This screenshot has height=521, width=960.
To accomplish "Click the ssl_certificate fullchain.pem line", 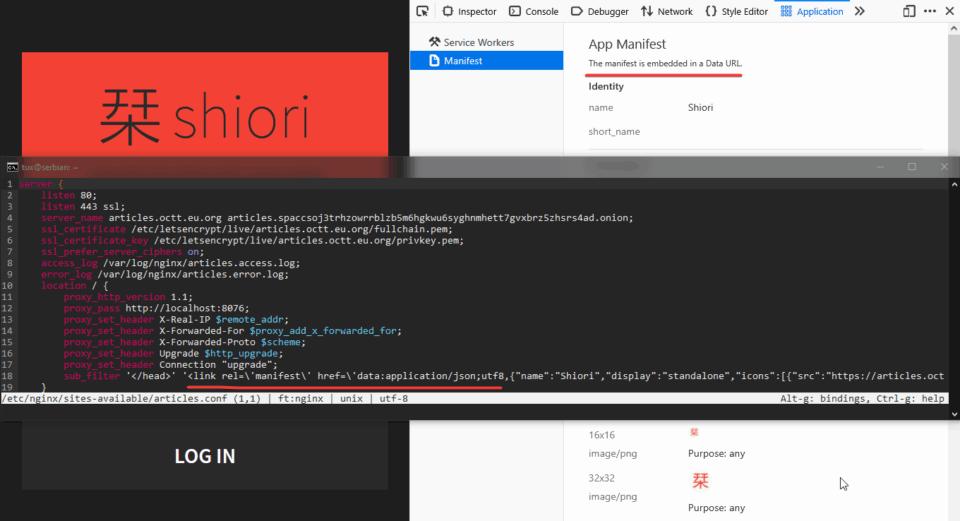I will [x=247, y=229].
